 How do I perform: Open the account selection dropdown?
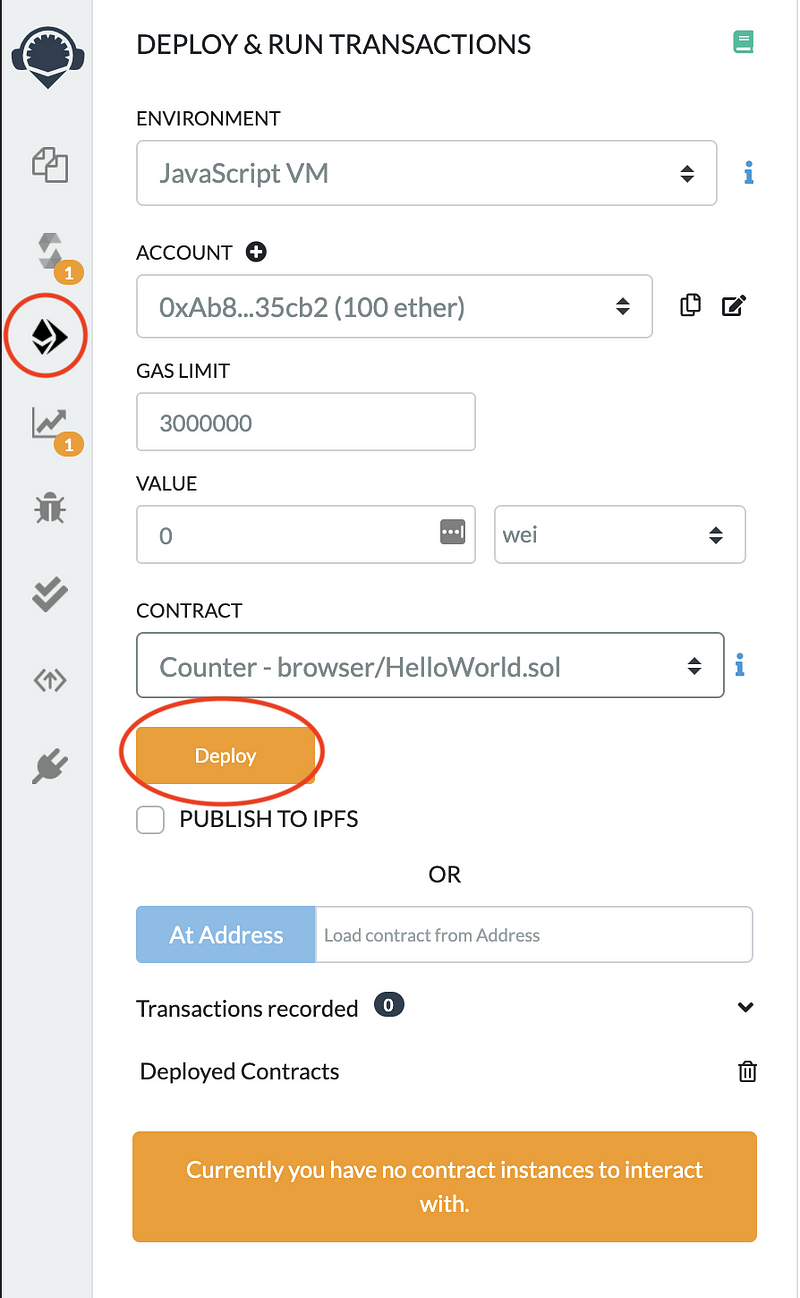pyautogui.click(x=394, y=306)
